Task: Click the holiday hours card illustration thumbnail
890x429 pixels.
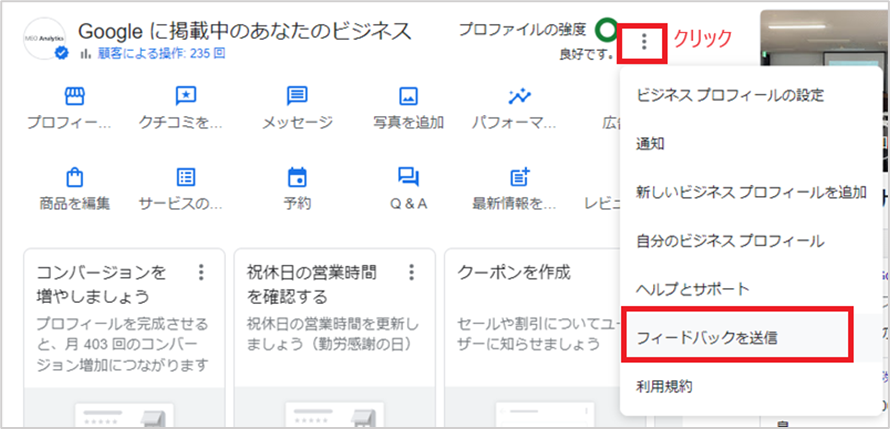Action: 334,417
